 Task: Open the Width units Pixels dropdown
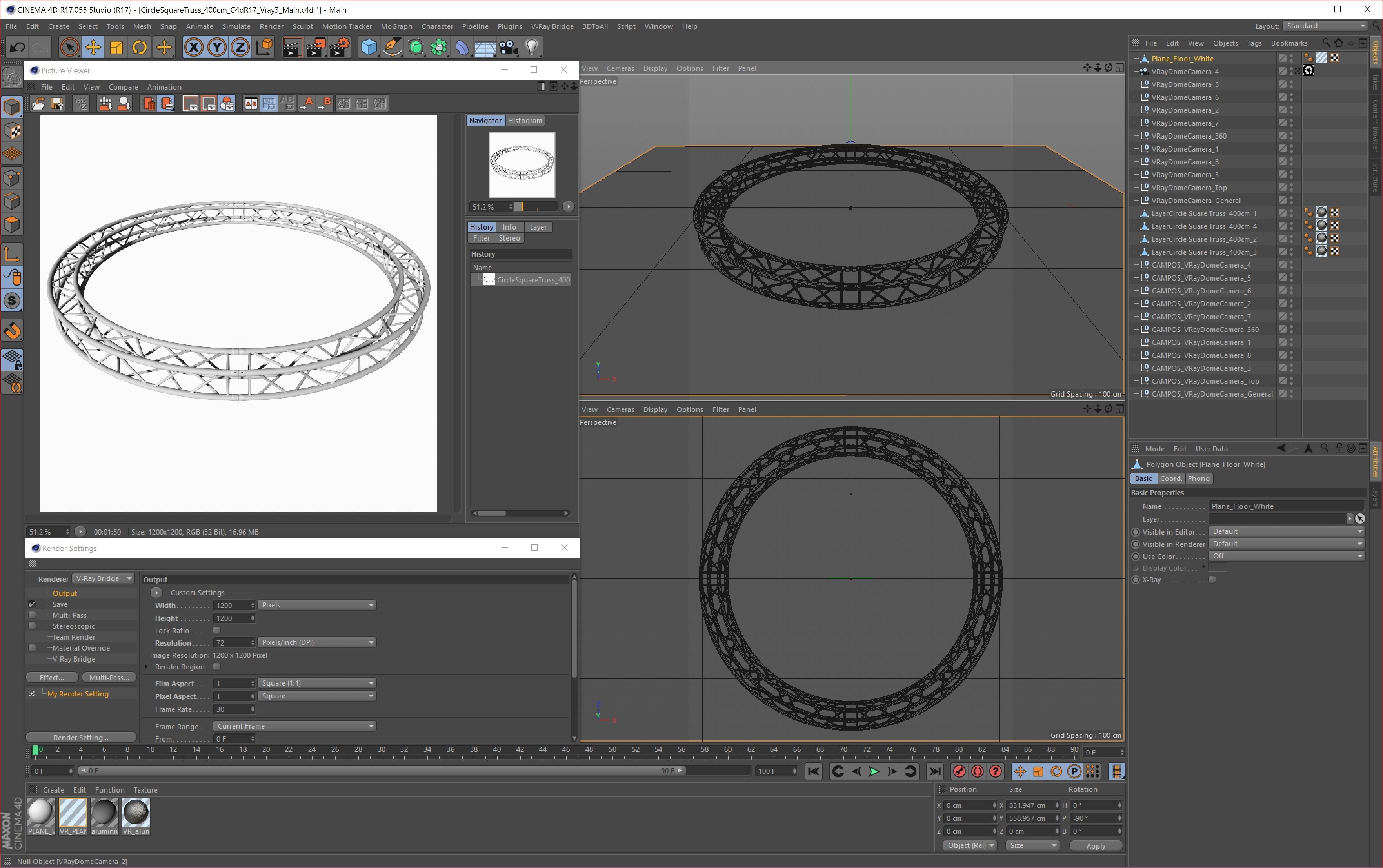pyautogui.click(x=317, y=605)
